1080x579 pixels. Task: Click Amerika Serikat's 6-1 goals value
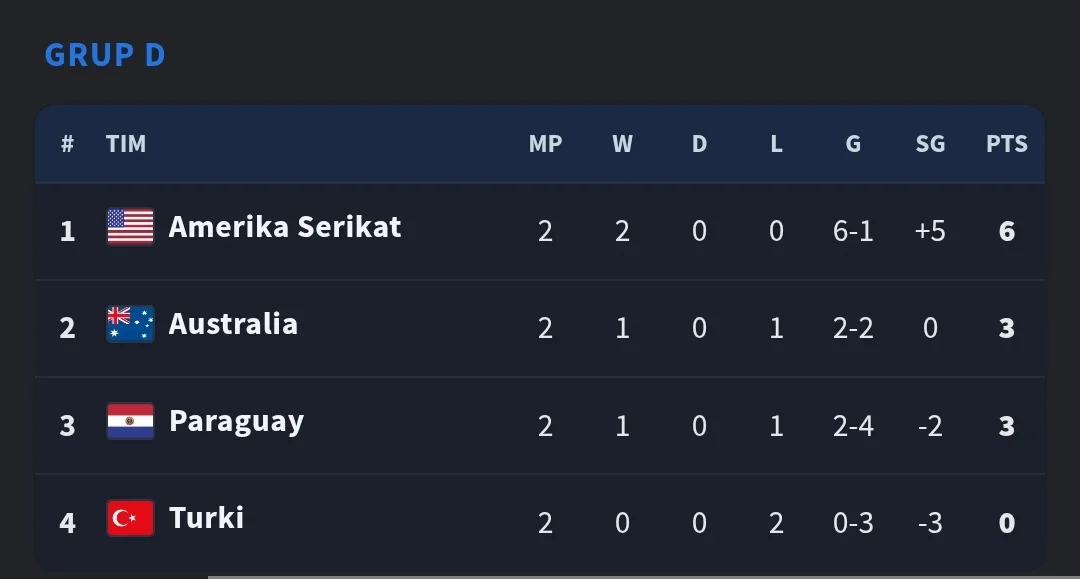[x=853, y=231]
